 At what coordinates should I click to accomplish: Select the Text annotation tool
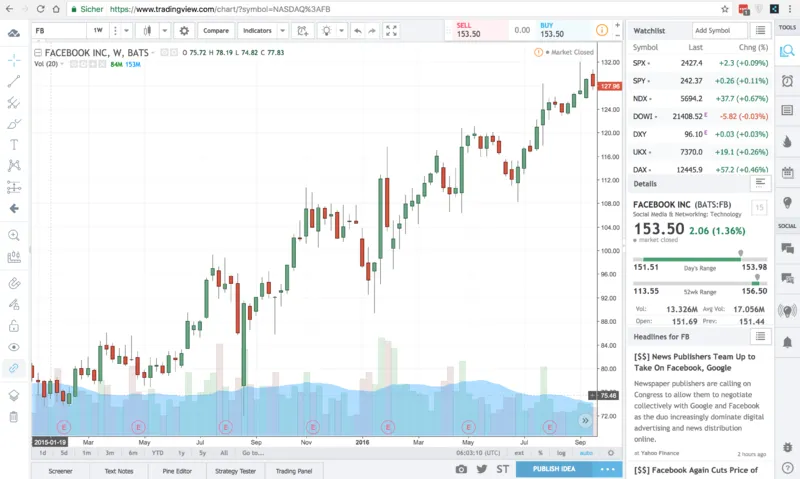point(14,145)
